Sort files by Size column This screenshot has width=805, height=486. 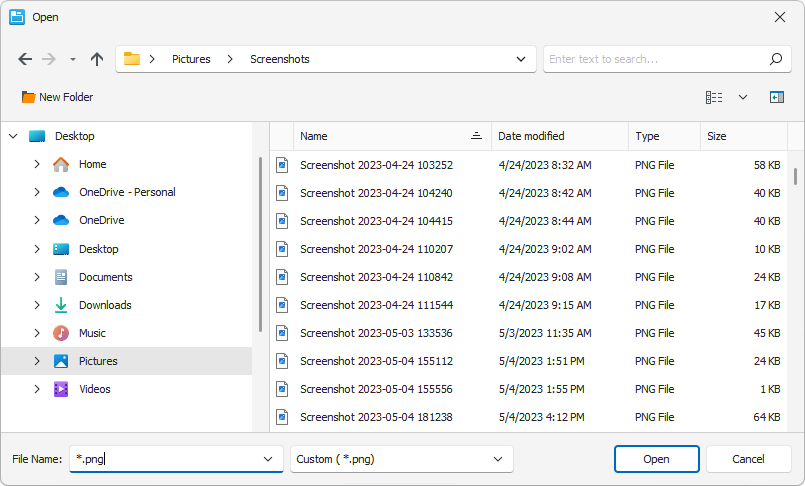point(717,136)
